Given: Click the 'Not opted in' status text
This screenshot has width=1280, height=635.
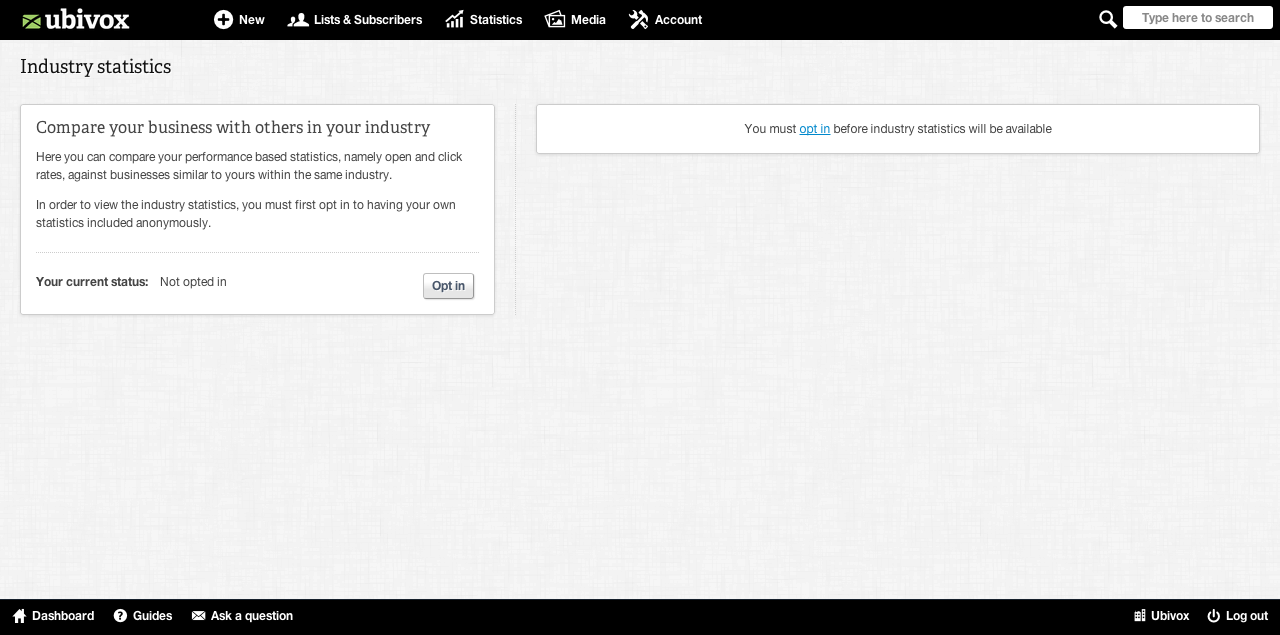Looking at the screenshot, I should coord(193,282).
